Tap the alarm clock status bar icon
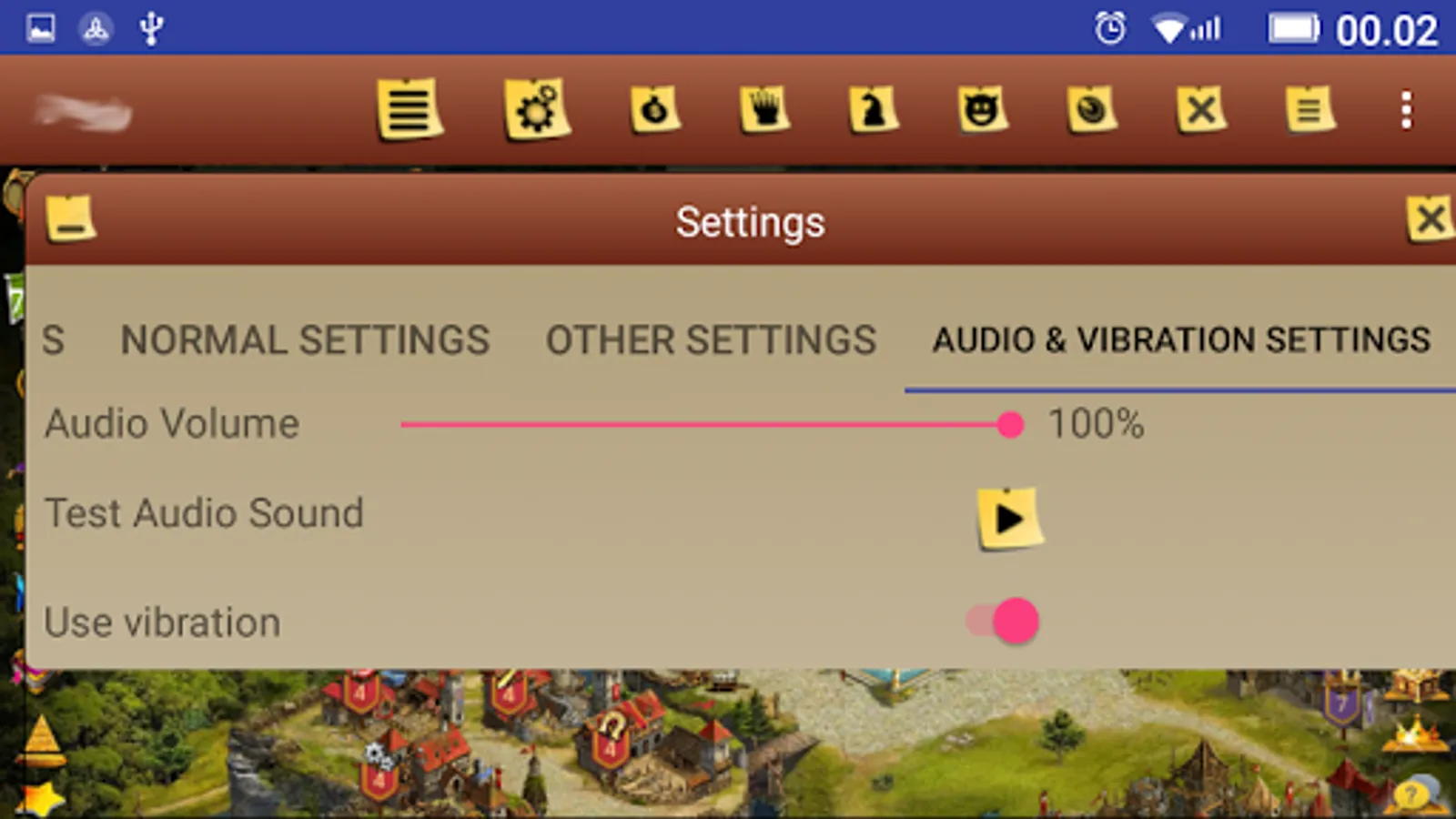Screen dimensions: 1456x819 pyautogui.click(x=1110, y=28)
